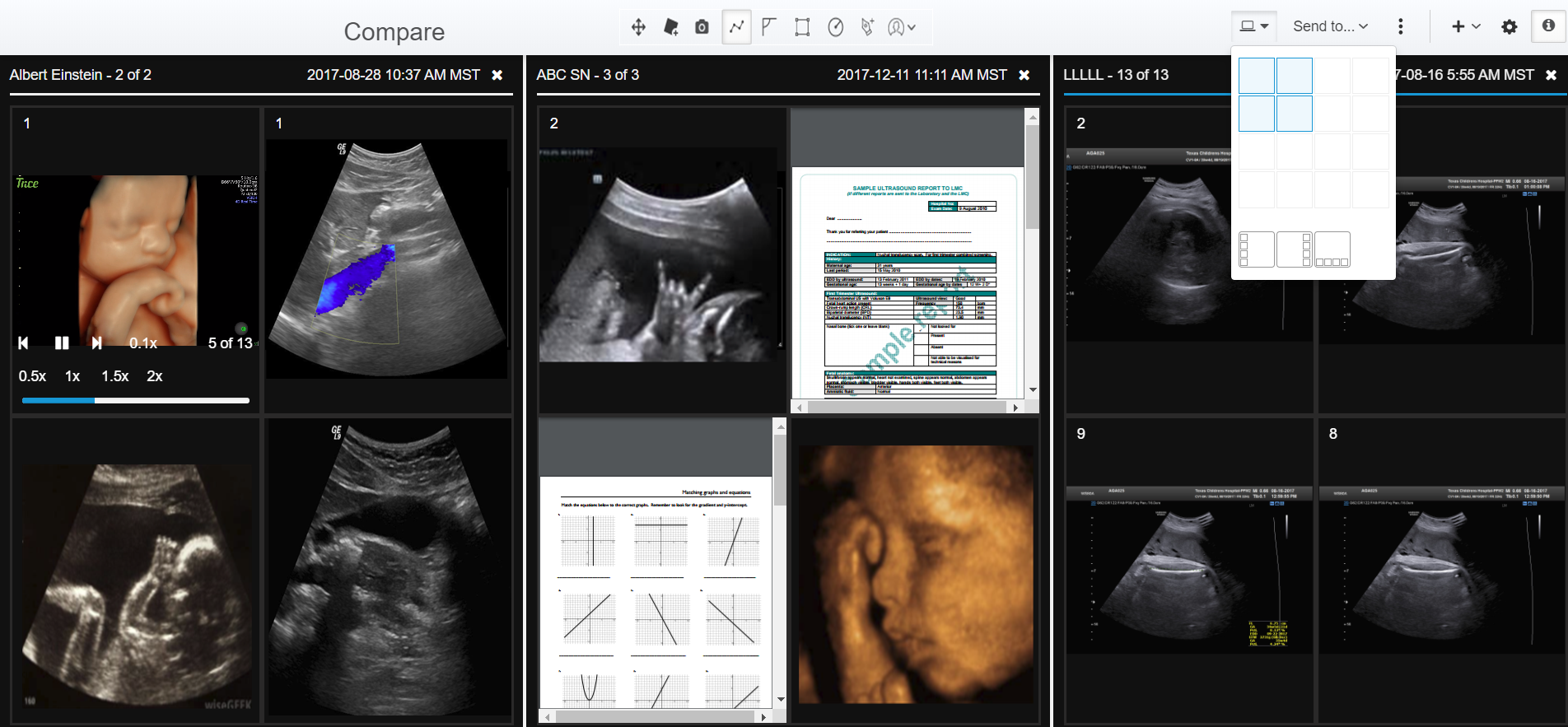1568x727 pixels.
Task: Click up arrow on ultrasound report scrollbar
Action: click(1033, 118)
